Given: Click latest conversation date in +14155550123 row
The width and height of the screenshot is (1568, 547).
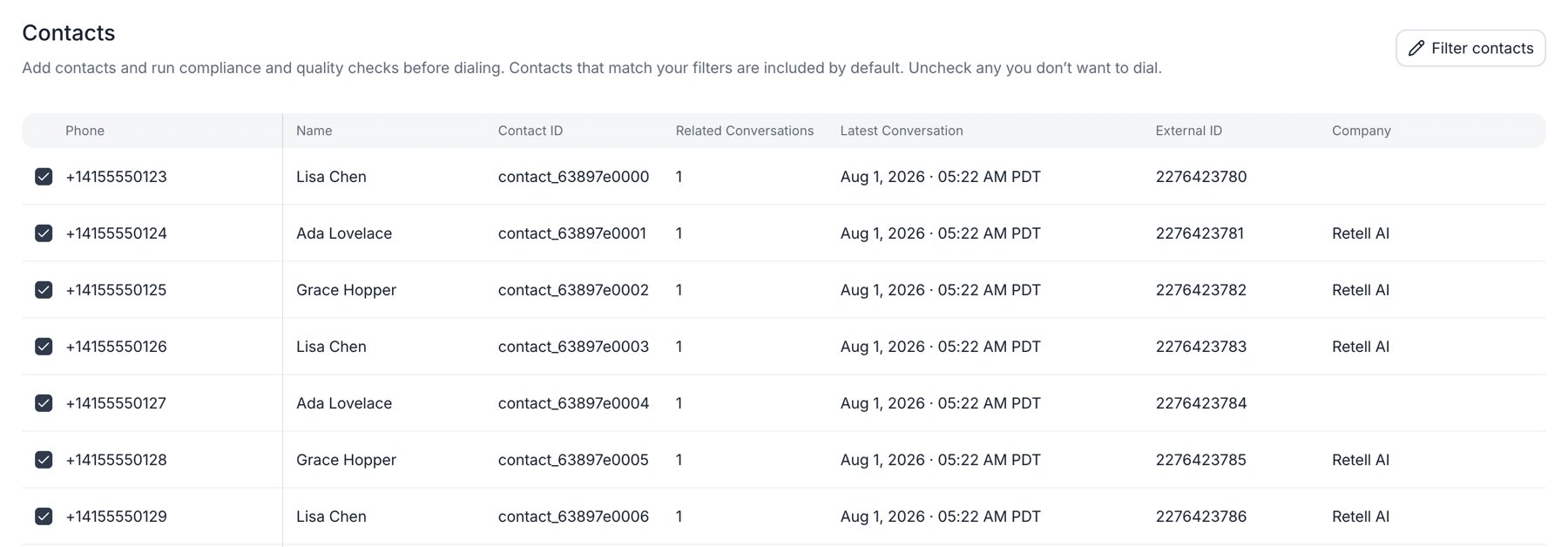Looking at the screenshot, I should tap(941, 177).
